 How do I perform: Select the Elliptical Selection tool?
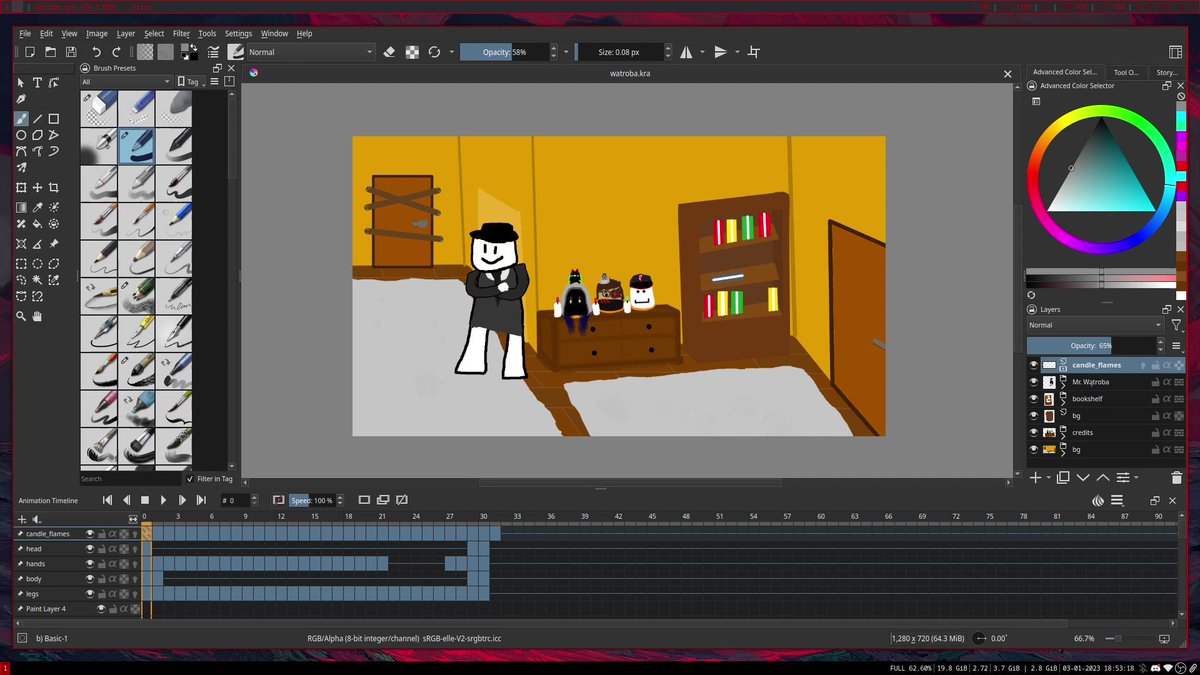38,264
